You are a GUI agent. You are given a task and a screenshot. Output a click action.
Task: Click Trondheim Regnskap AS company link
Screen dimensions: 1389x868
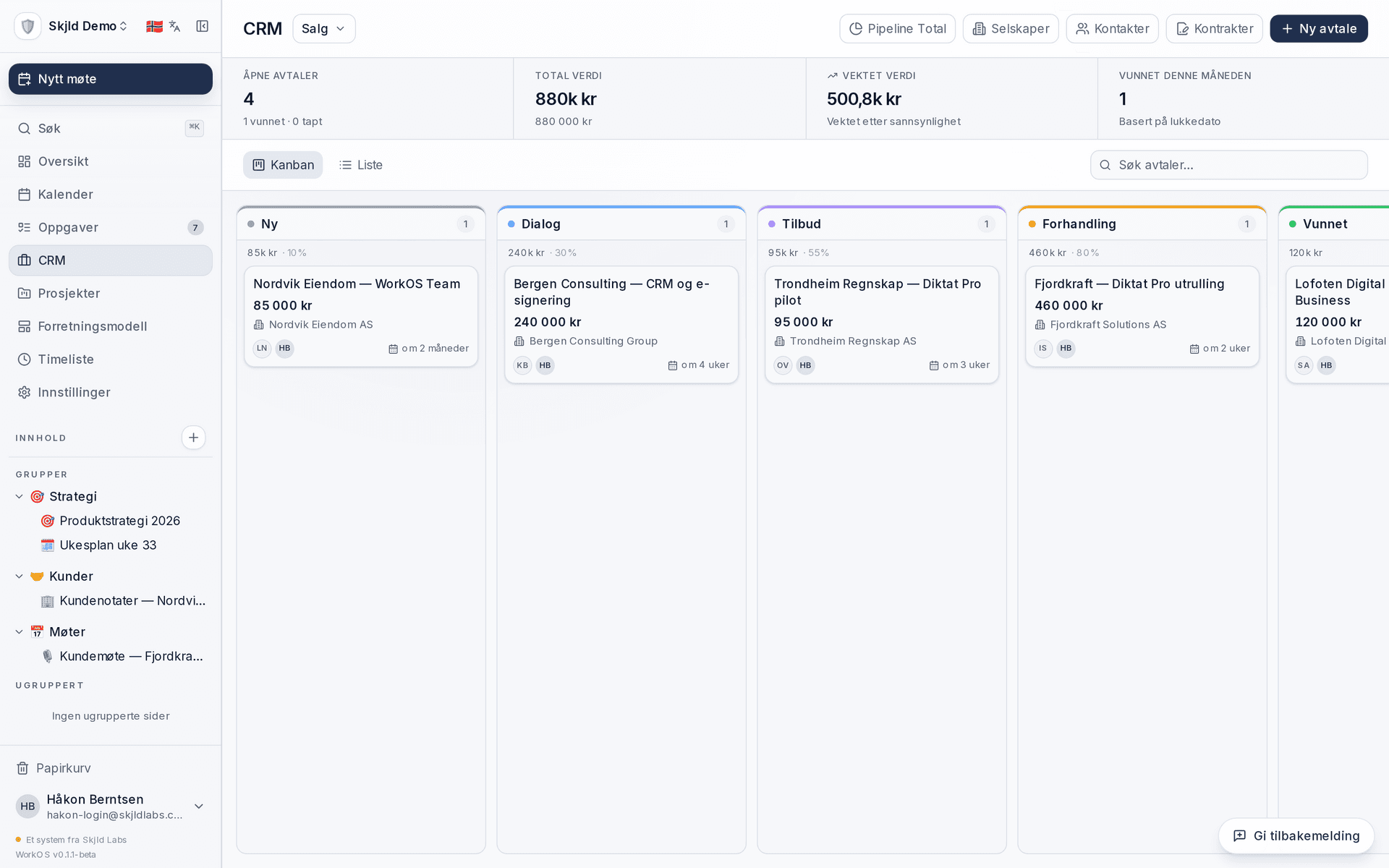846,341
